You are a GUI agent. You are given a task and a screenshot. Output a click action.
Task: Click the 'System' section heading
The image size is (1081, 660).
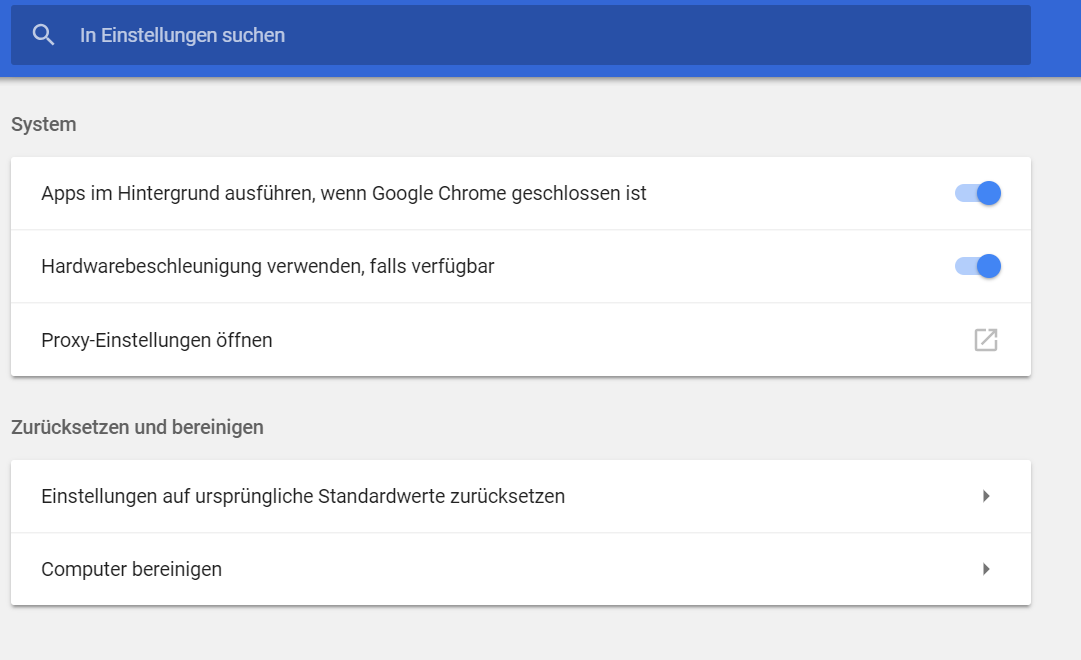coord(44,124)
